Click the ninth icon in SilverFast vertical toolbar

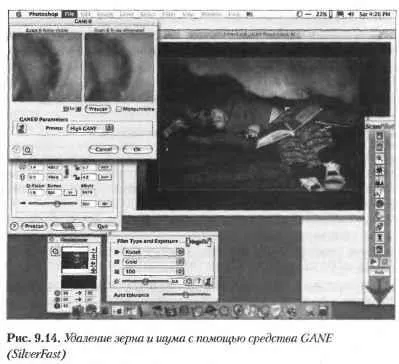[380, 227]
